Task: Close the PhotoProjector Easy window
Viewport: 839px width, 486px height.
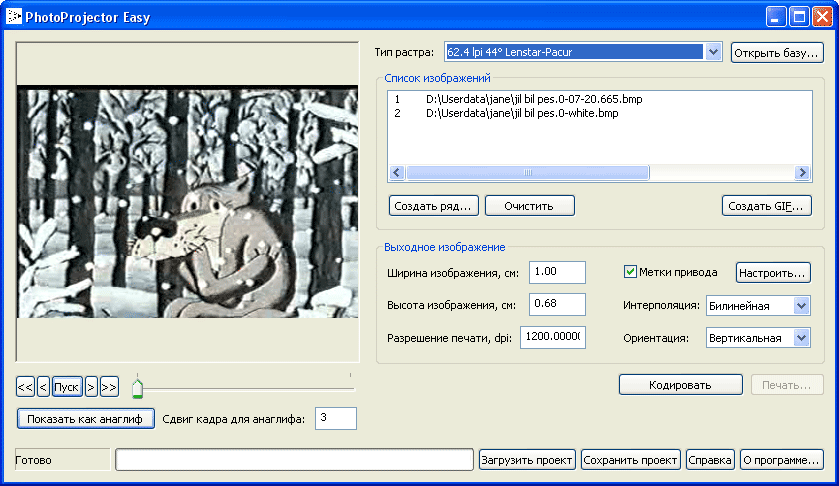Action: [x=822, y=17]
